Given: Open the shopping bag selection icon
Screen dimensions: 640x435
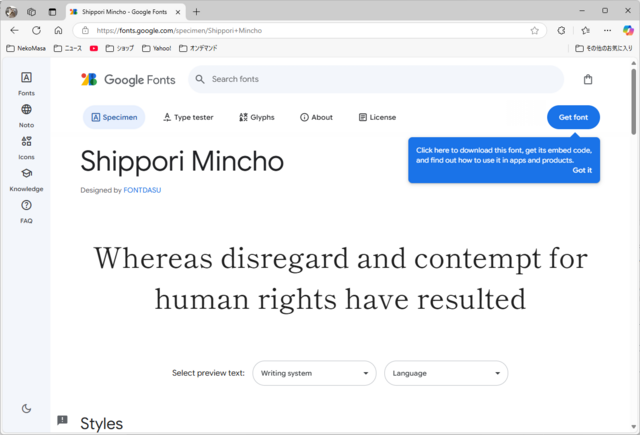Looking at the screenshot, I should 588,79.
